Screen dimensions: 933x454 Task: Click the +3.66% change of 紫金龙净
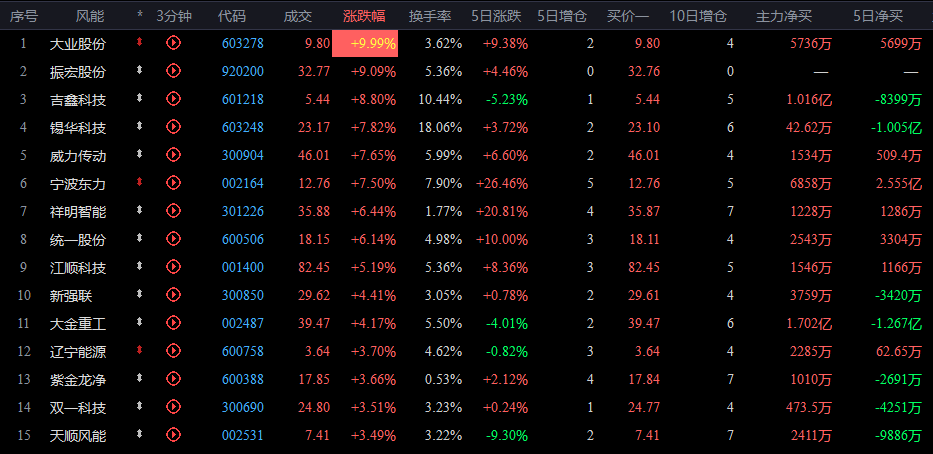[x=374, y=379]
